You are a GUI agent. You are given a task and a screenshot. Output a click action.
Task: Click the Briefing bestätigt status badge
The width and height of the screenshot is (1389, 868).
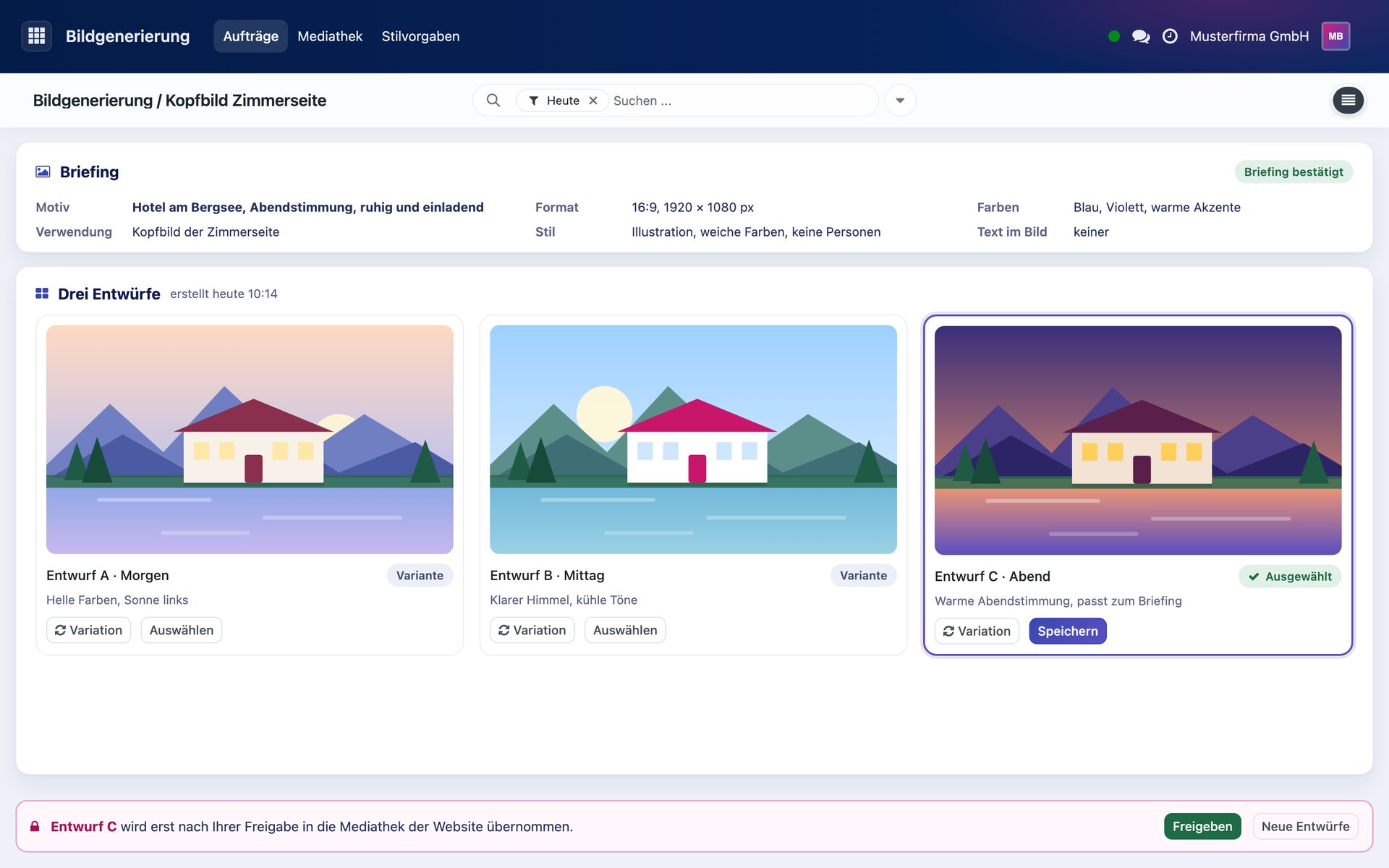(1294, 171)
